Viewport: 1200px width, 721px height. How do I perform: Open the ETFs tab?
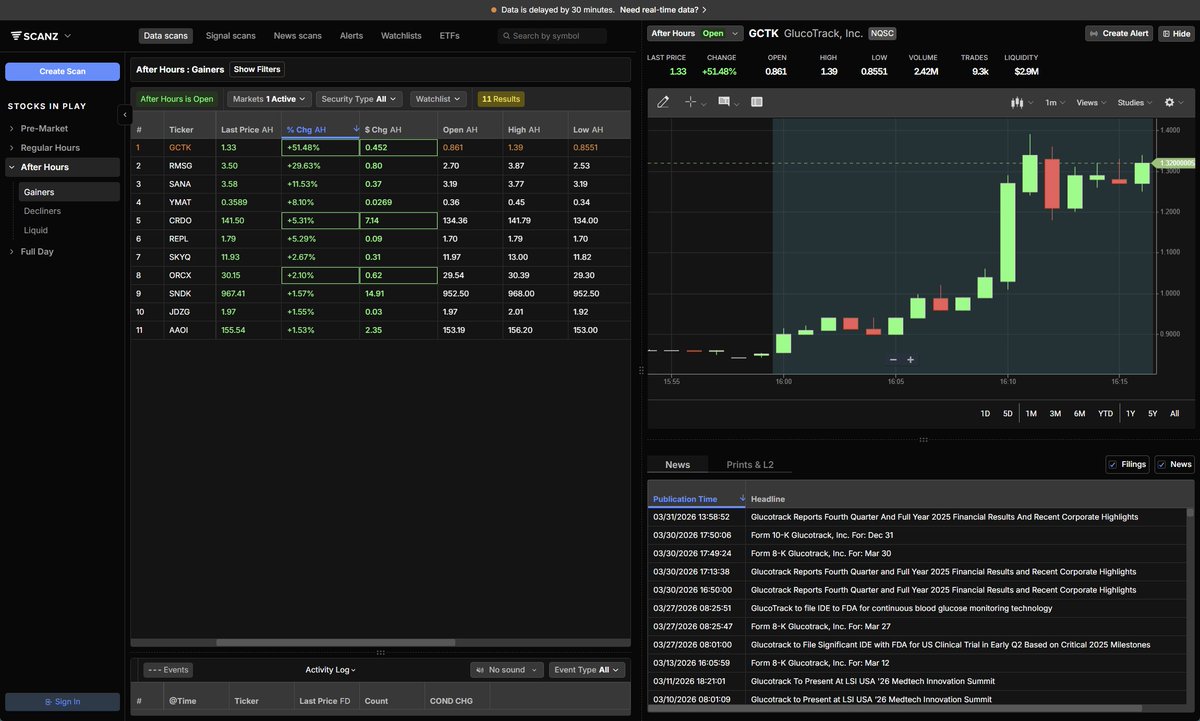click(x=450, y=36)
